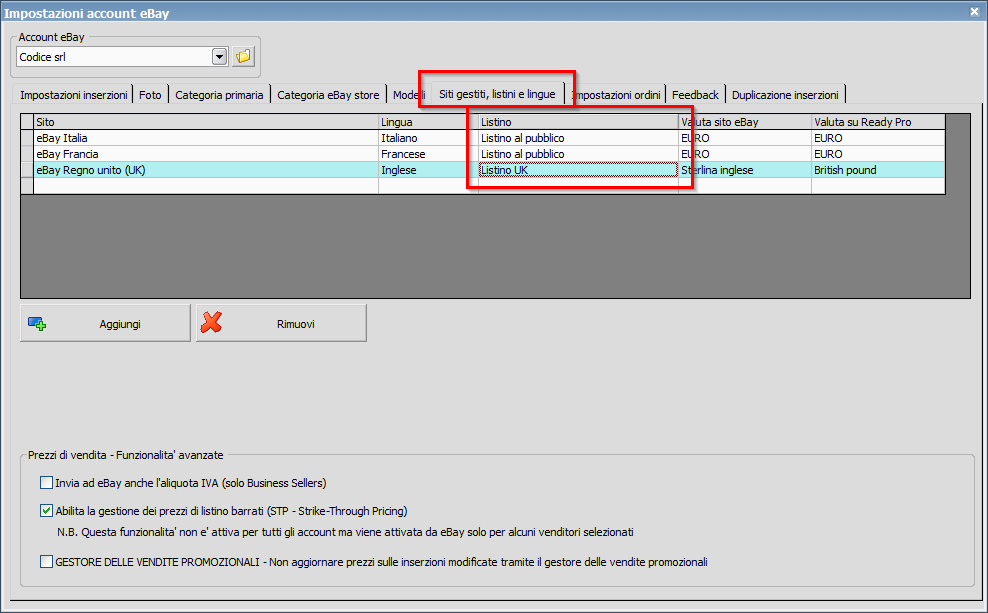The width and height of the screenshot is (988, 613).
Task: Click Valuta su Ready Pro column header
Action: [878, 122]
